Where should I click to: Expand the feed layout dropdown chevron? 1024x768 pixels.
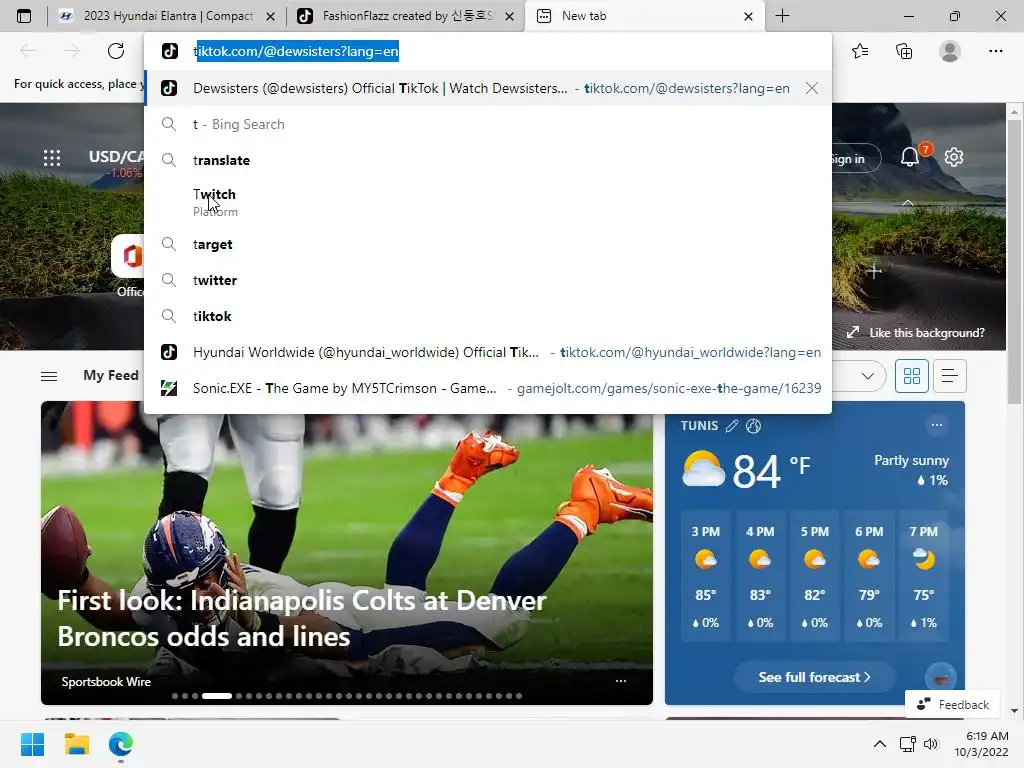click(x=867, y=376)
